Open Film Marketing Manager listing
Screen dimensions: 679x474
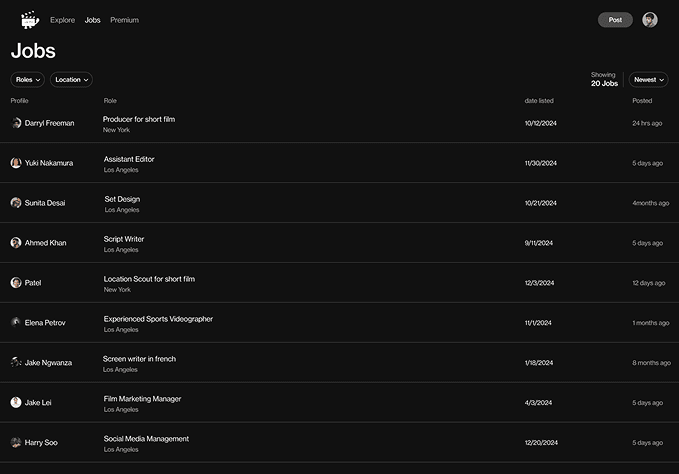click(x=142, y=399)
